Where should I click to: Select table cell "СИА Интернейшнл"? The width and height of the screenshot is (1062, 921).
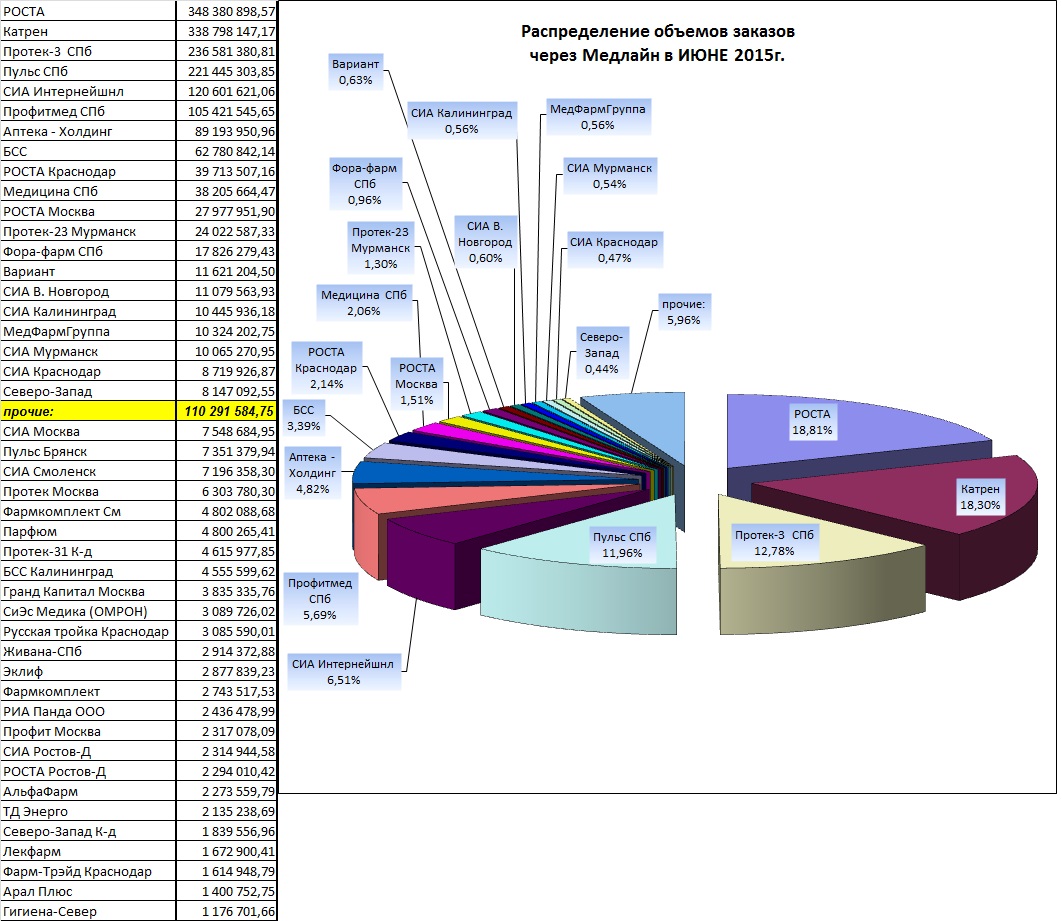(88, 91)
